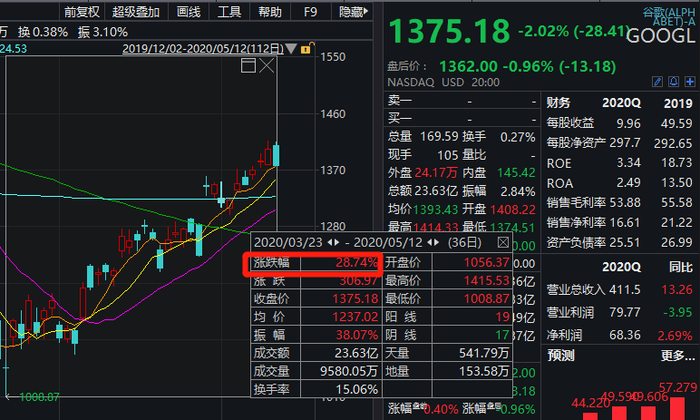Click the ROE 3.34 row
The width and height of the screenshot is (700, 420).
click(620, 163)
